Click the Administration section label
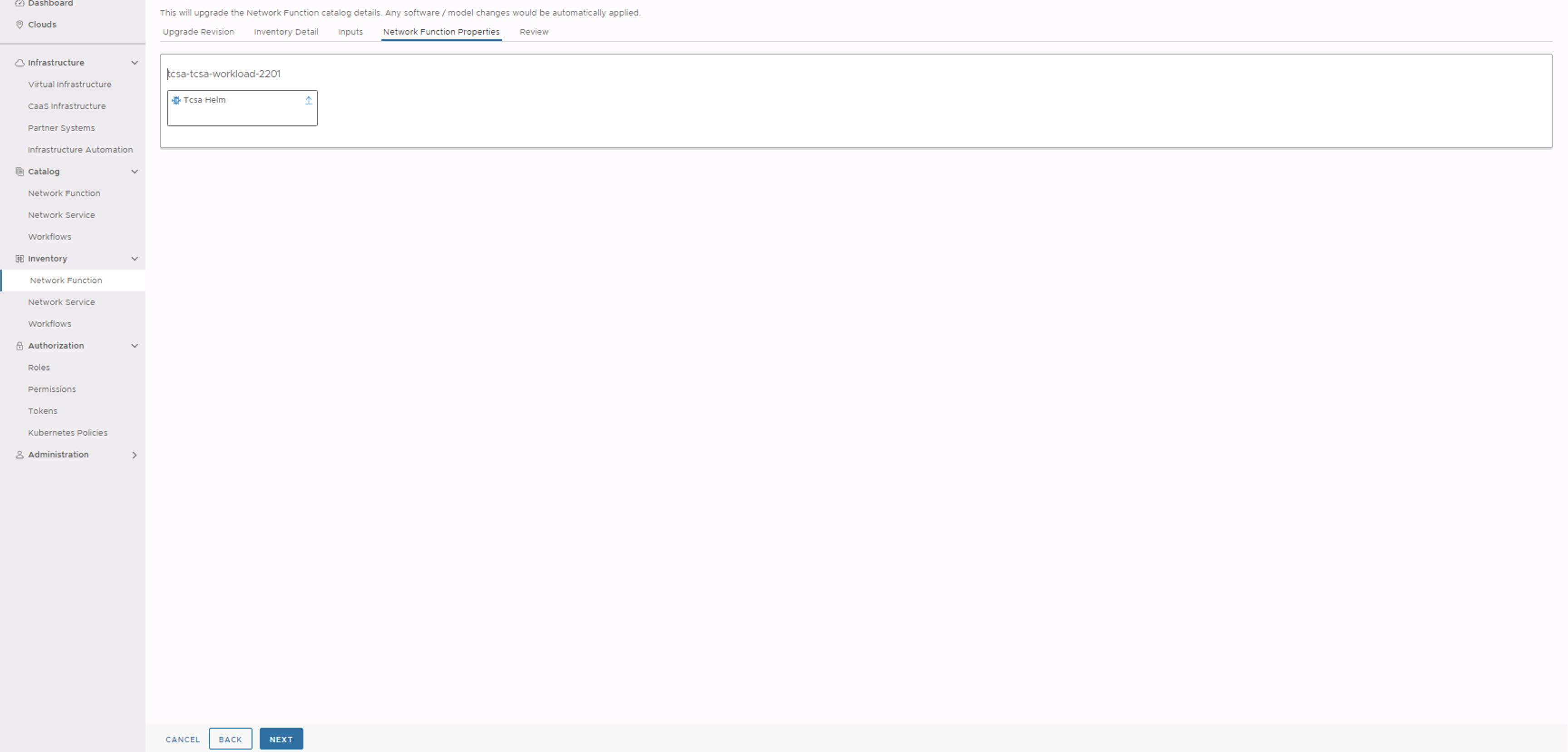The height and width of the screenshot is (752, 1568). click(x=59, y=455)
